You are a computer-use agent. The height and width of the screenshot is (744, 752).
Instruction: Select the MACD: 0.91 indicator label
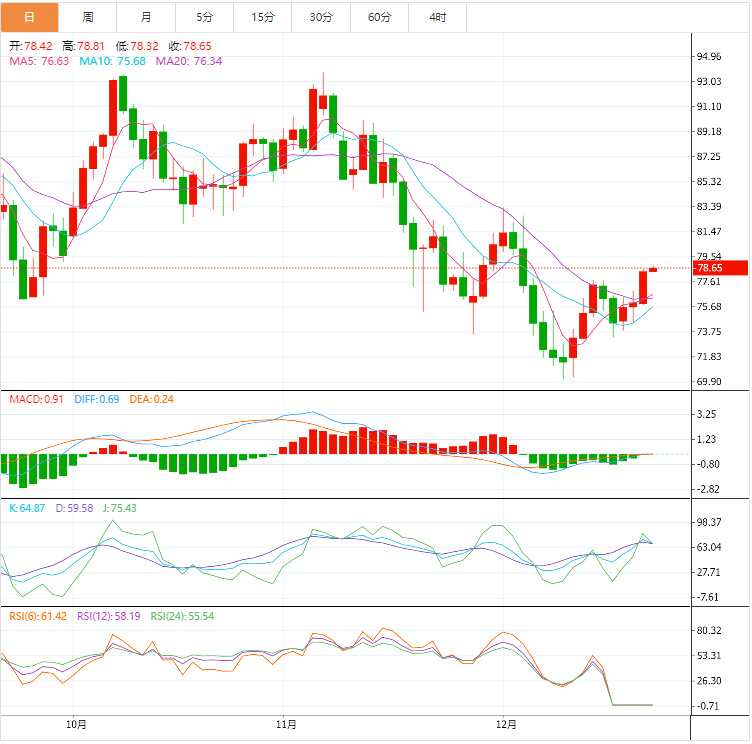click(x=36, y=399)
